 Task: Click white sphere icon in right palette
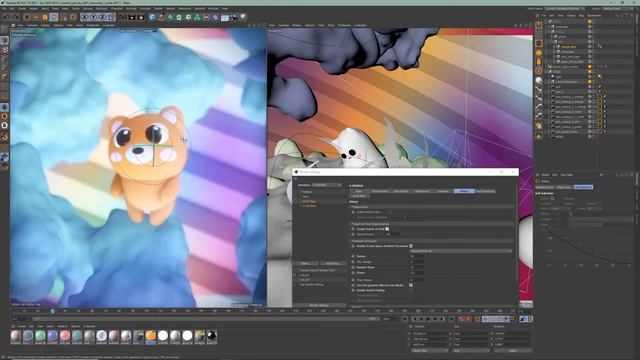[539, 80]
